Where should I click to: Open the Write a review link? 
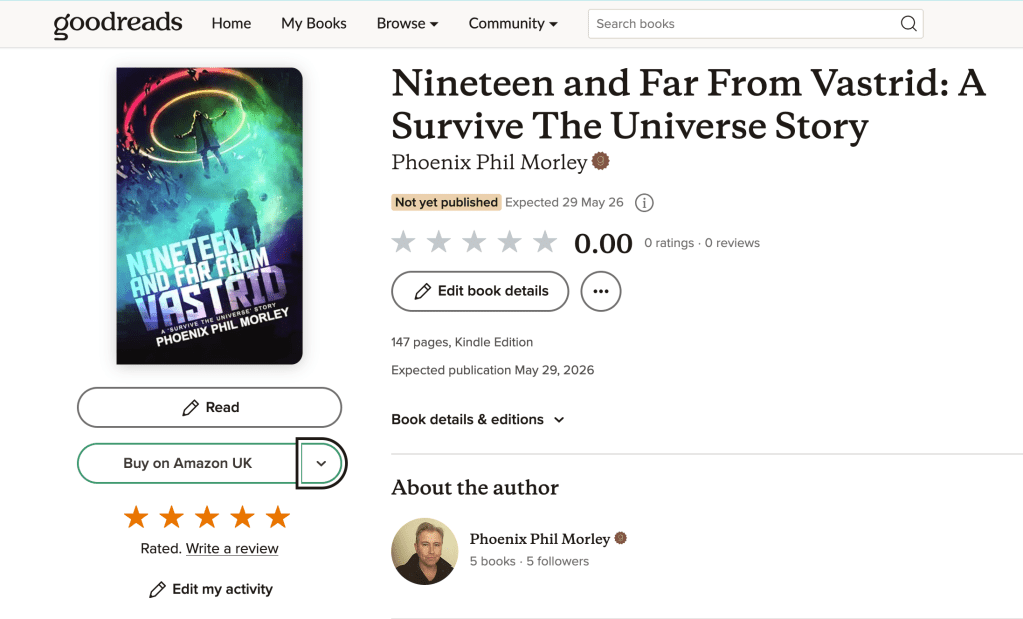pyautogui.click(x=232, y=549)
